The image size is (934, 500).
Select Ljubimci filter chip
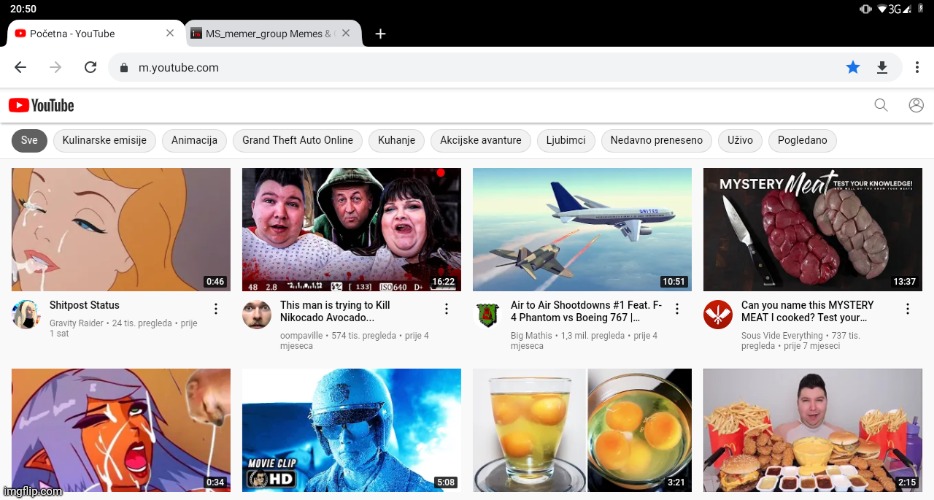(566, 141)
